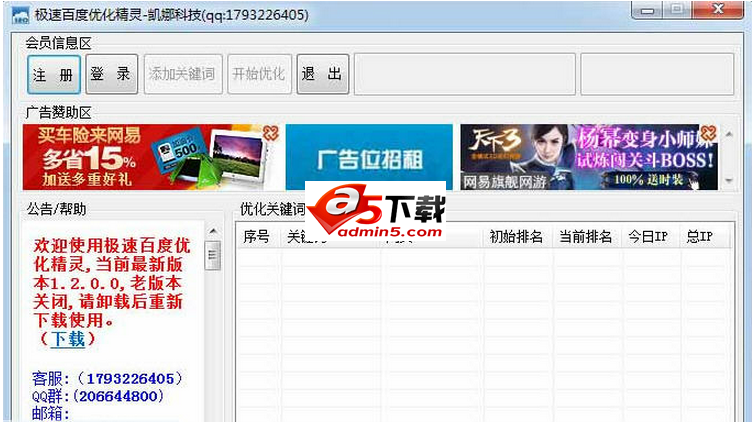The width and height of the screenshot is (752, 422).
Task: Click the customer service number 1793226405
Action: pos(130,379)
